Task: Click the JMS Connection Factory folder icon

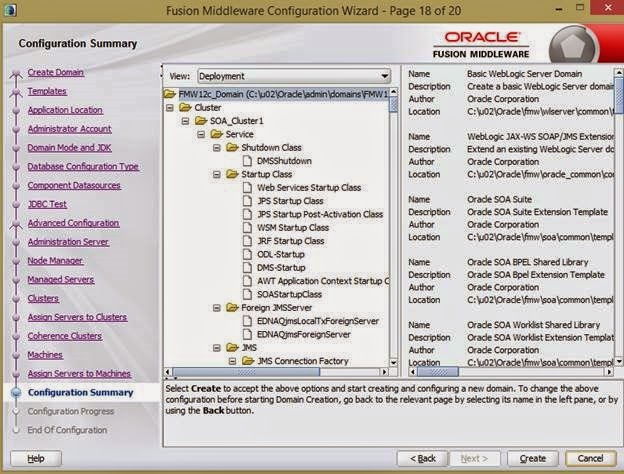Action: click(x=248, y=361)
